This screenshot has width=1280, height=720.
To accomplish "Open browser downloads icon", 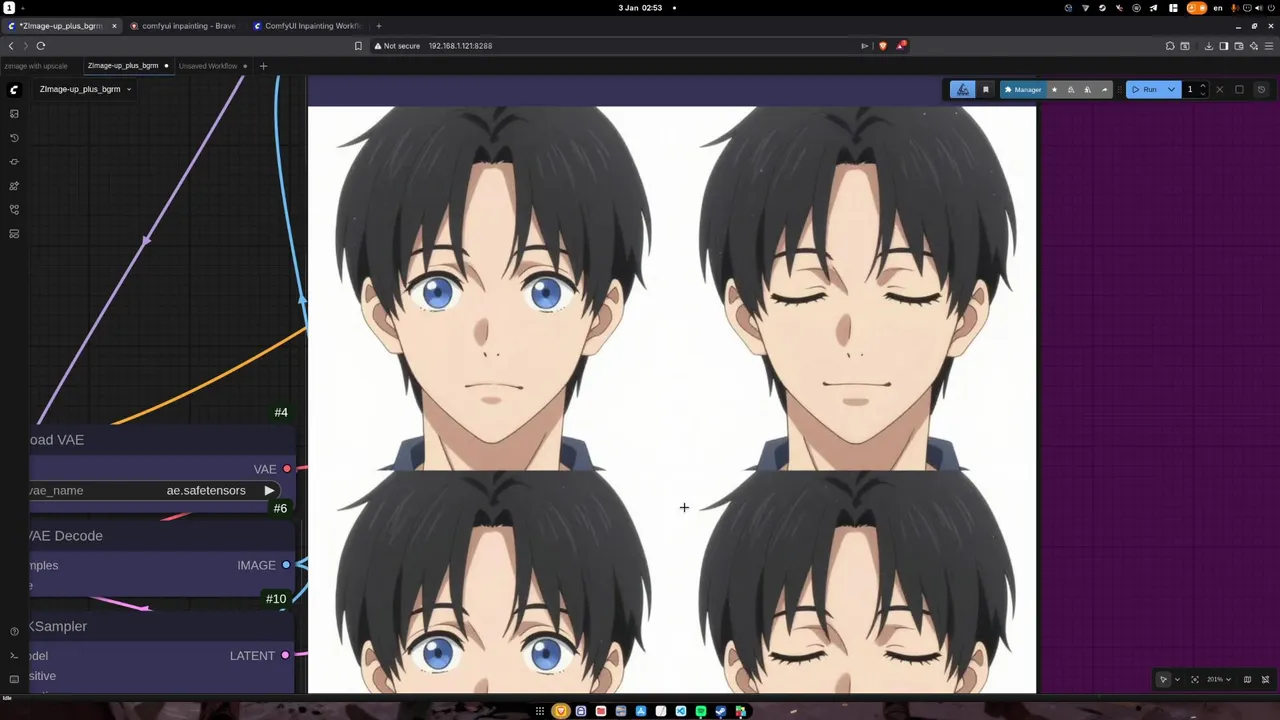I will coord(1209,46).
